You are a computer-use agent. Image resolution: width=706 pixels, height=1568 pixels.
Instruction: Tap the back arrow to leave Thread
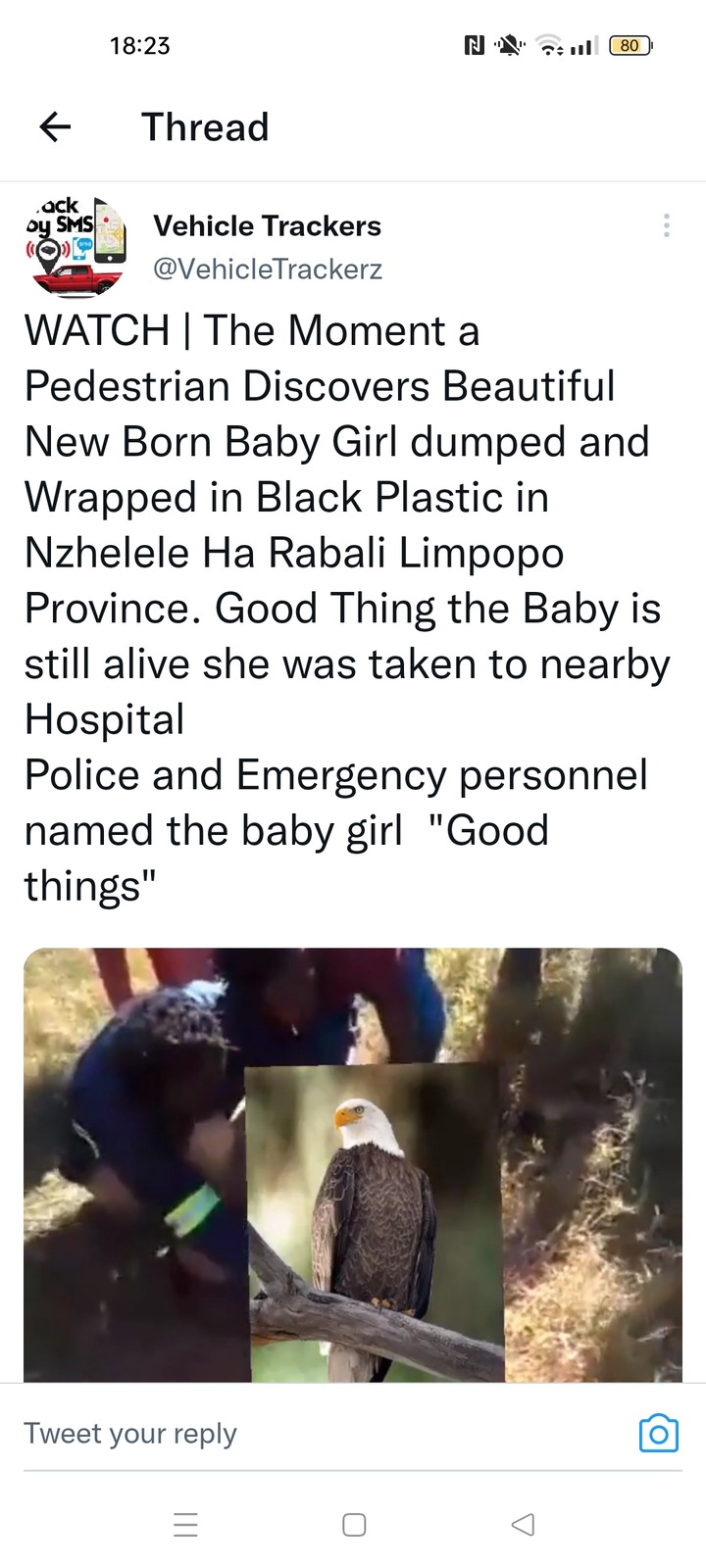point(55,126)
